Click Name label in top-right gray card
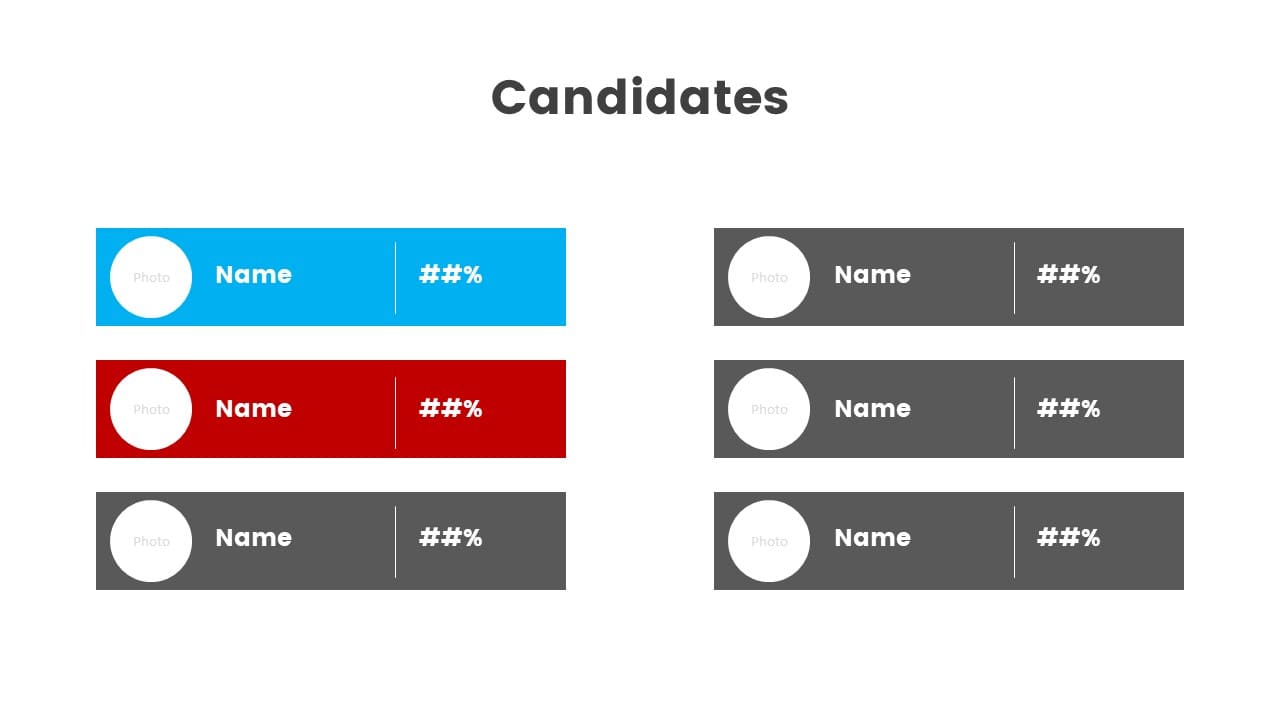 pyautogui.click(x=872, y=275)
